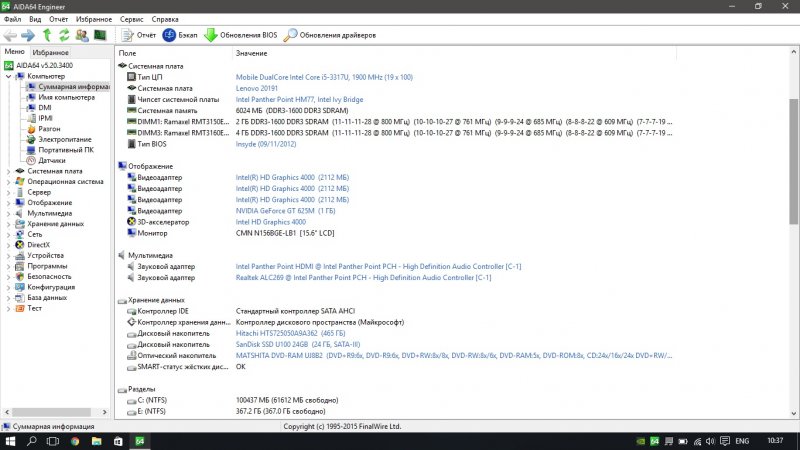The height and width of the screenshot is (450, 800).
Task: Open the Сервис menu
Action: point(131,18)
